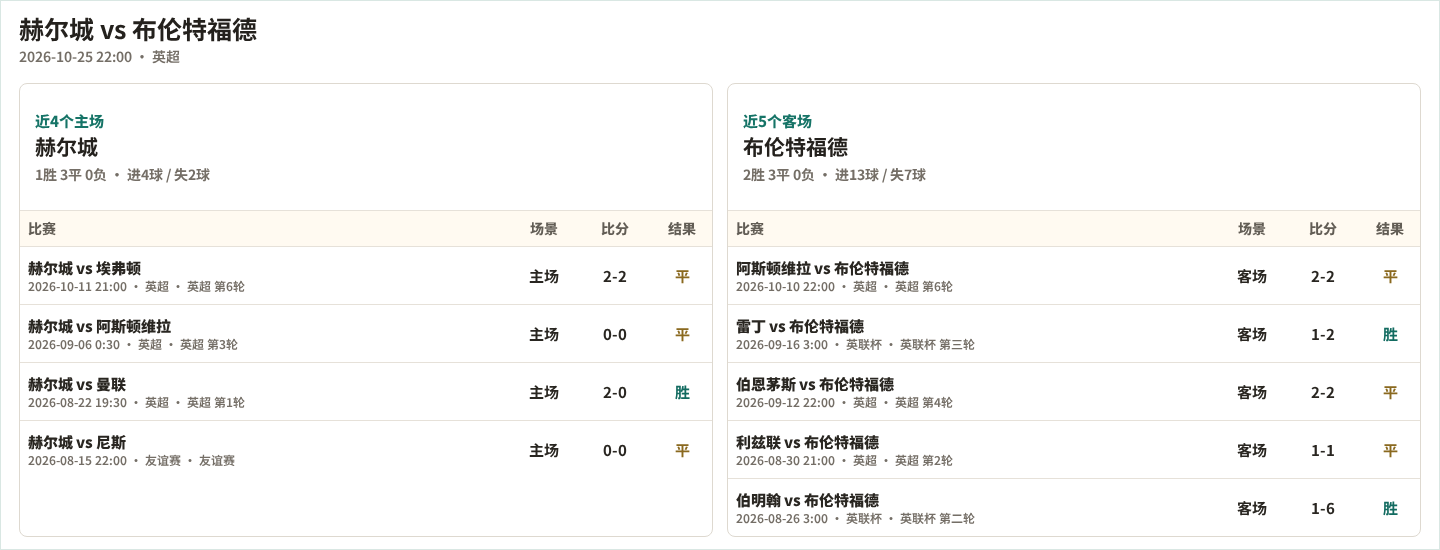
Task: Click details 2026-10-11 21:00 英超 第6轮
Action: point(136,287)
